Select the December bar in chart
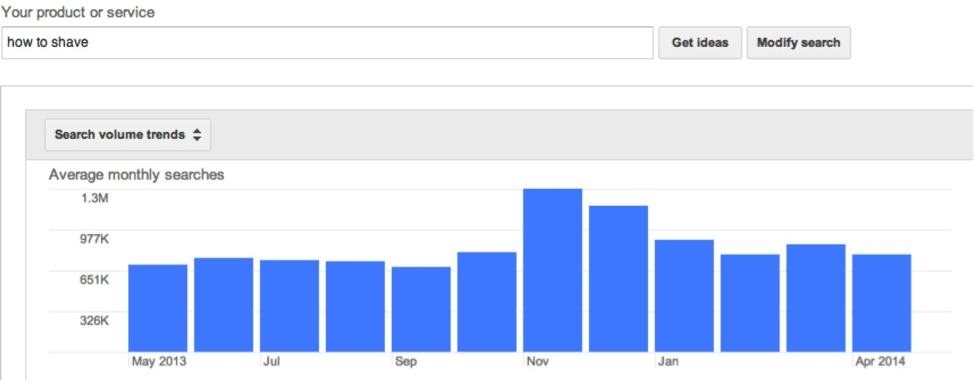Image resolution: width=974 pixels, height=381 pixels. tap(619, 278)
